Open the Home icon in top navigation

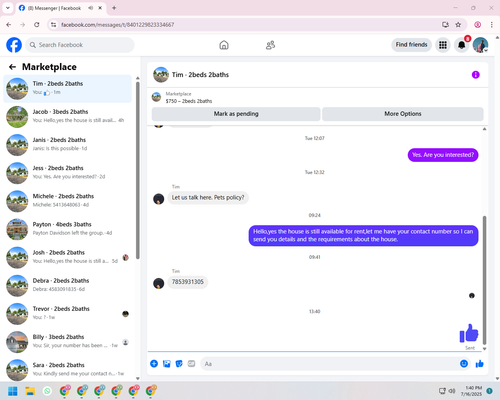point(224,45)
